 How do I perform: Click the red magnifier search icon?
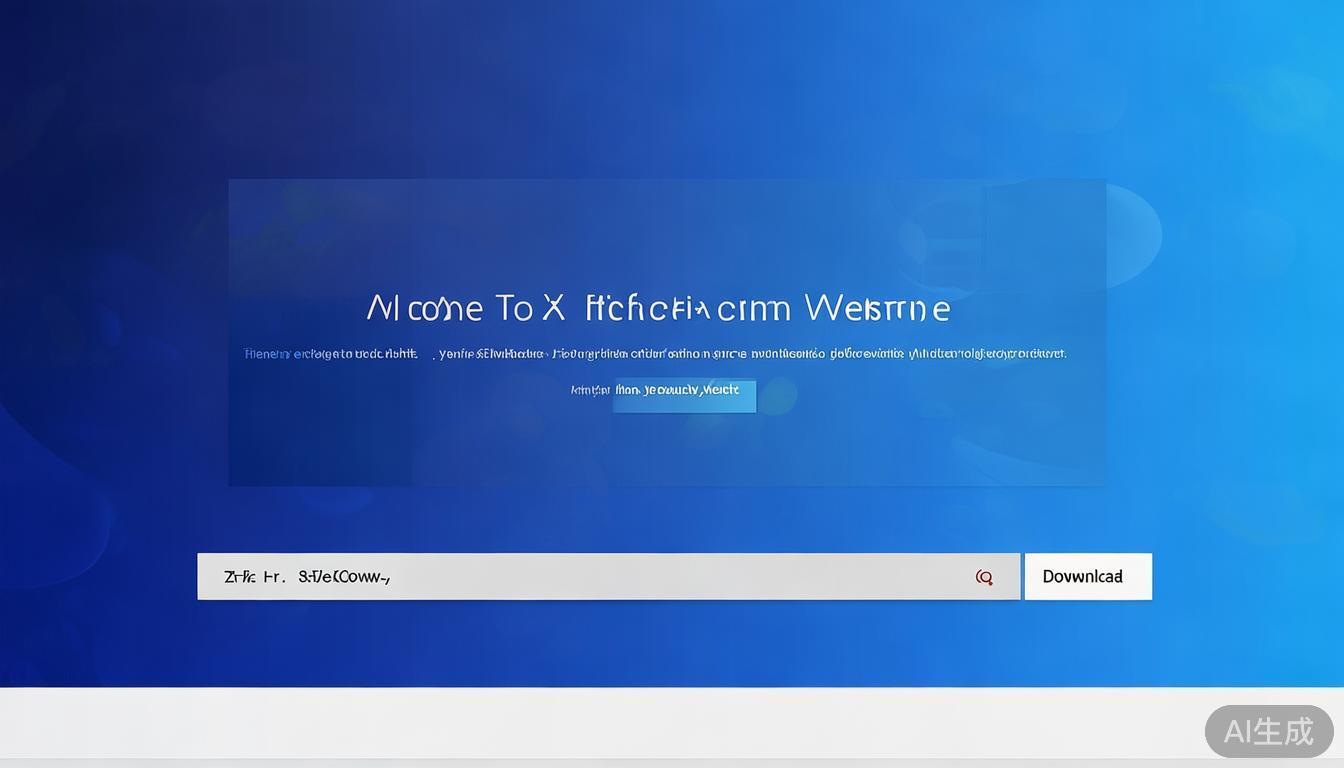(984, 577)
